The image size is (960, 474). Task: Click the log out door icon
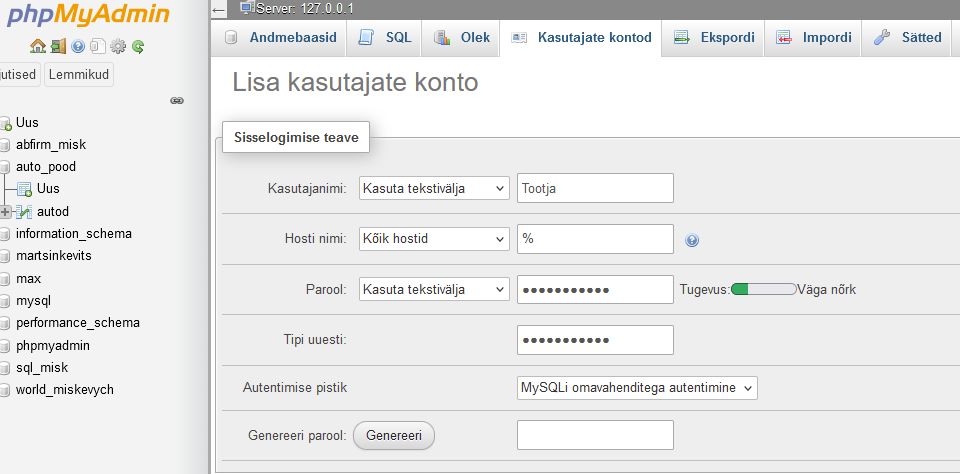click(58, 46)
